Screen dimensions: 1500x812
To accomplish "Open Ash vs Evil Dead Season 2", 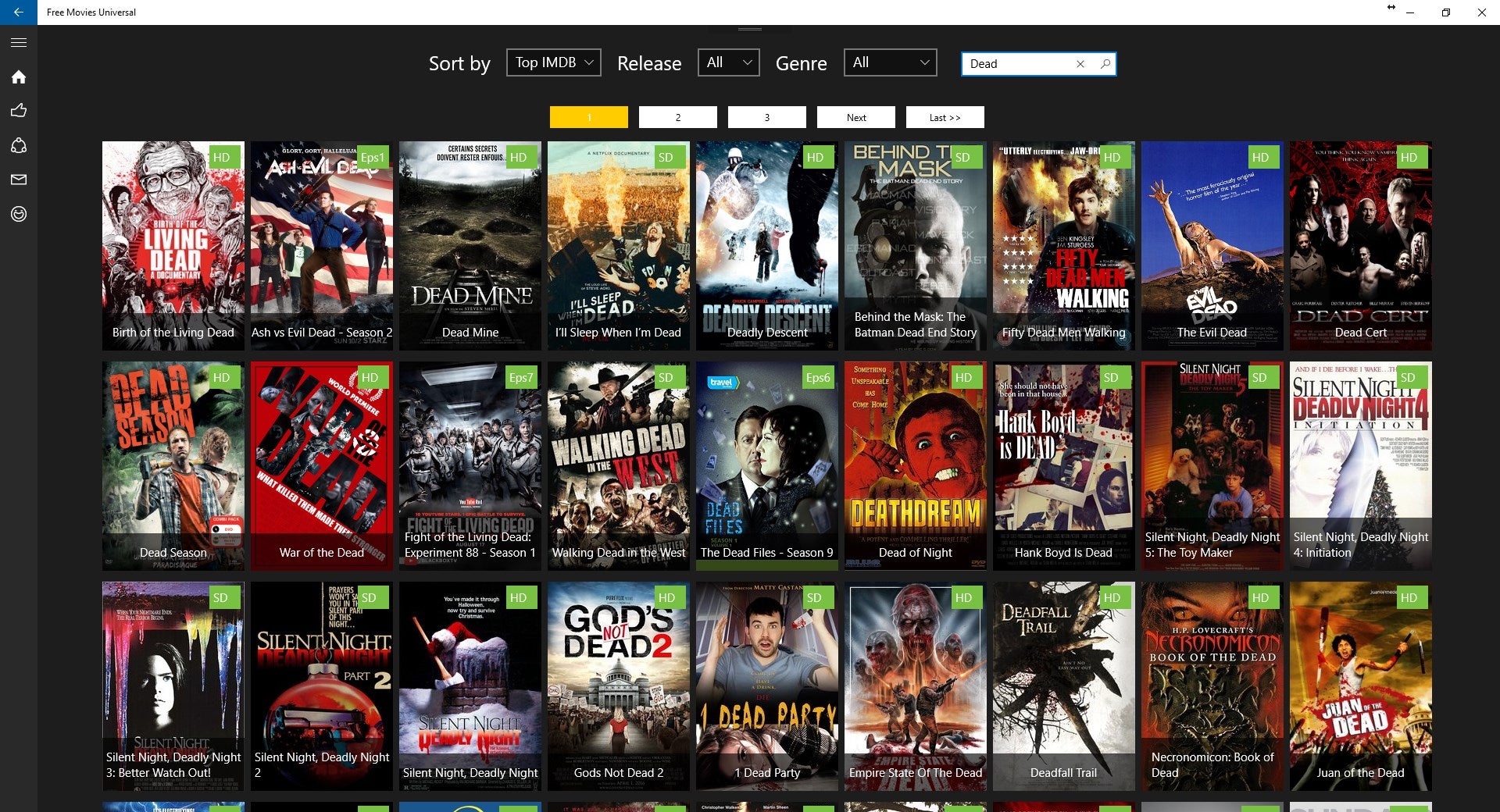I will [x=322, y=246].
